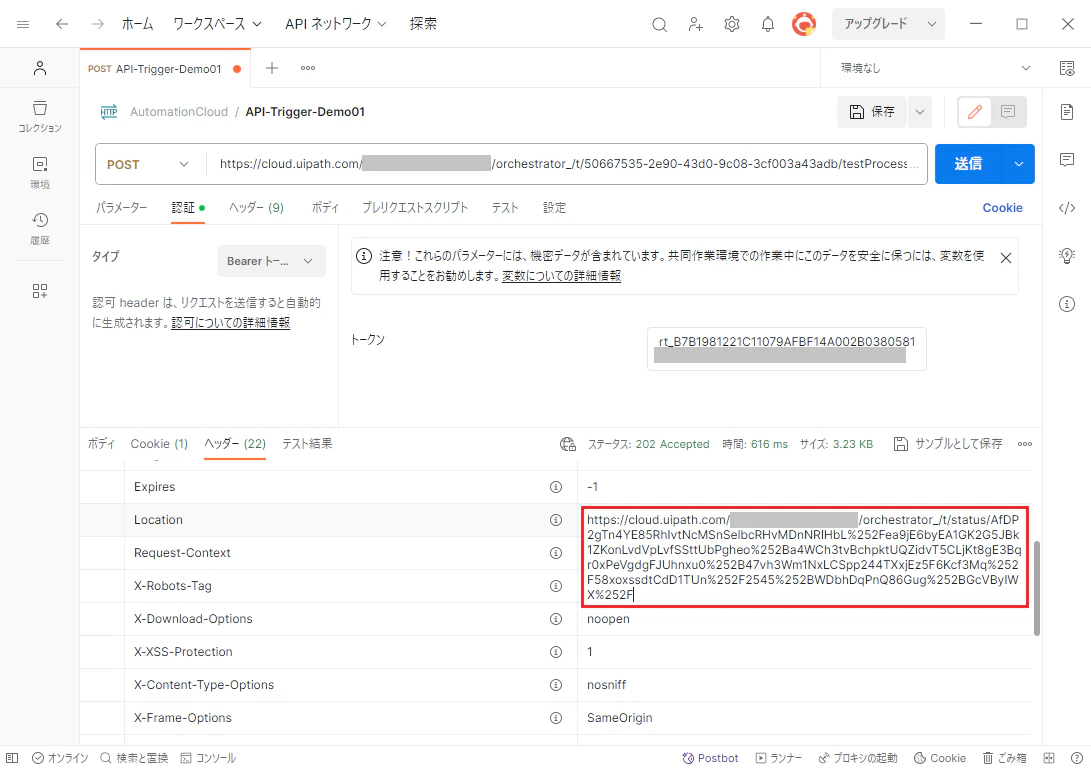Click Save as sample button
This screenshot has width=1091, height=770.
[x=948, y=444]
